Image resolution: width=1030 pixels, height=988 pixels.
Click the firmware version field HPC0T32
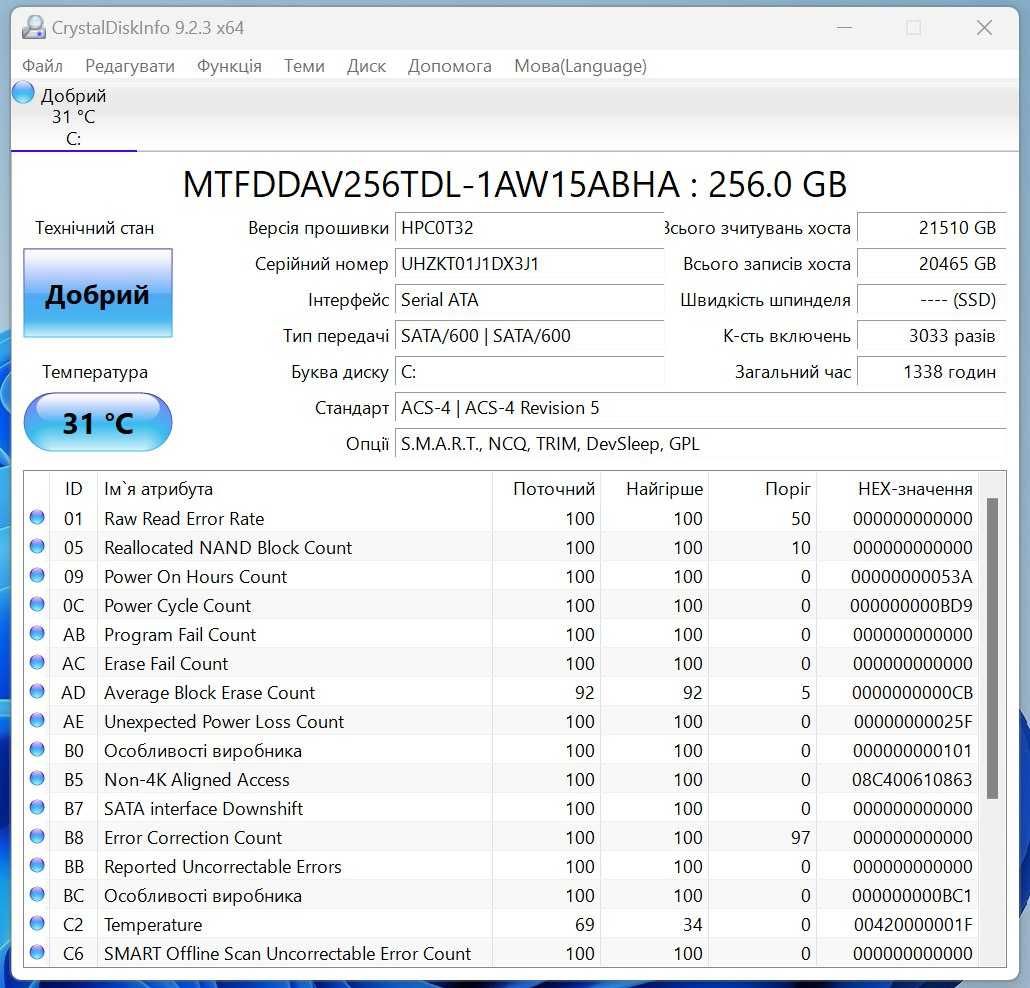[529, 228]
